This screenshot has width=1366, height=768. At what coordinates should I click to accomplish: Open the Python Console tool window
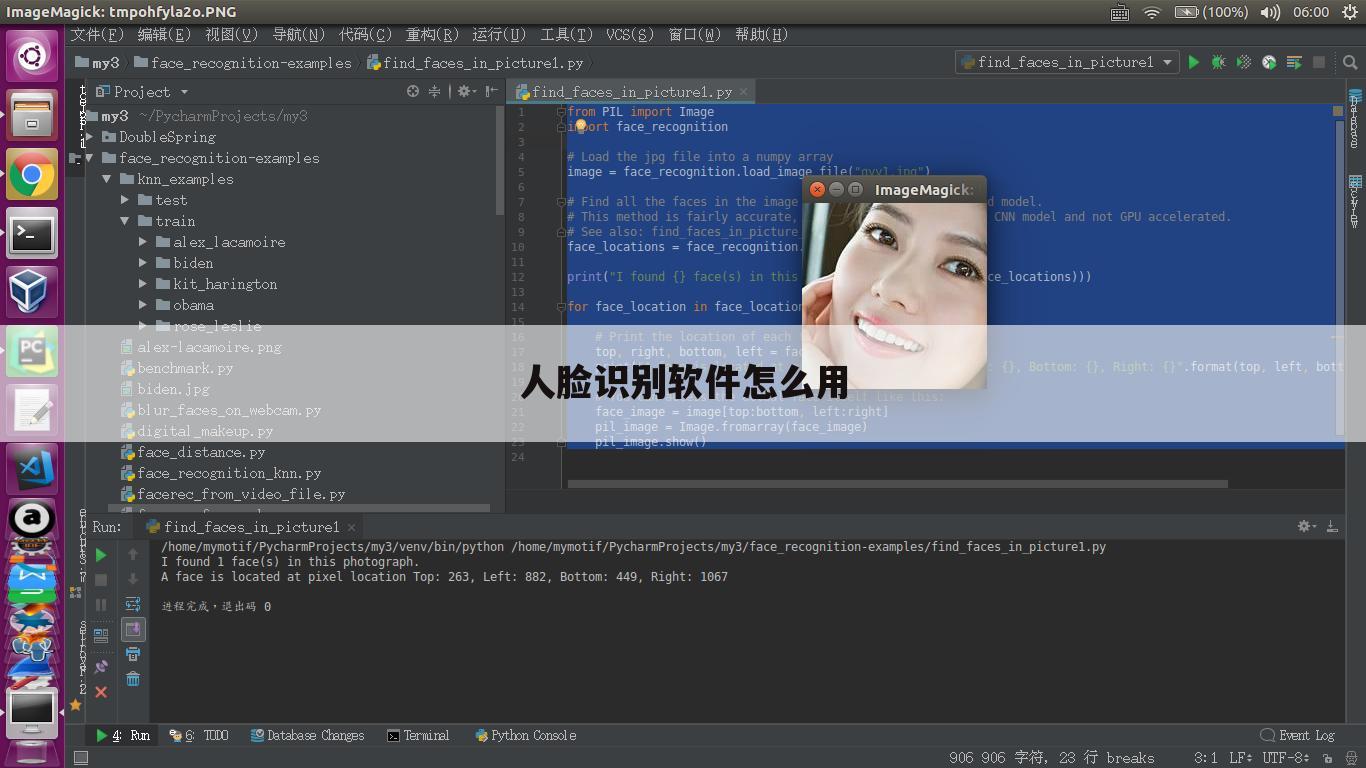526,735
